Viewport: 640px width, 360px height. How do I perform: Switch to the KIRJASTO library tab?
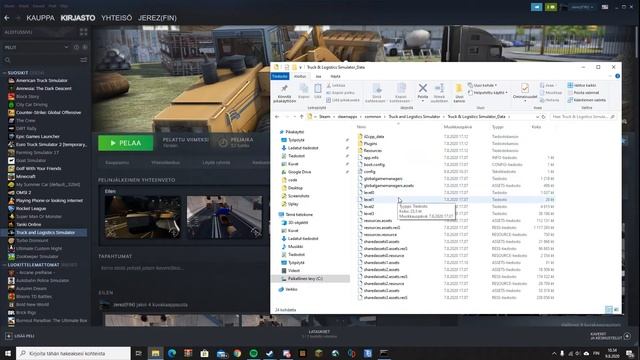coord(78,18)
